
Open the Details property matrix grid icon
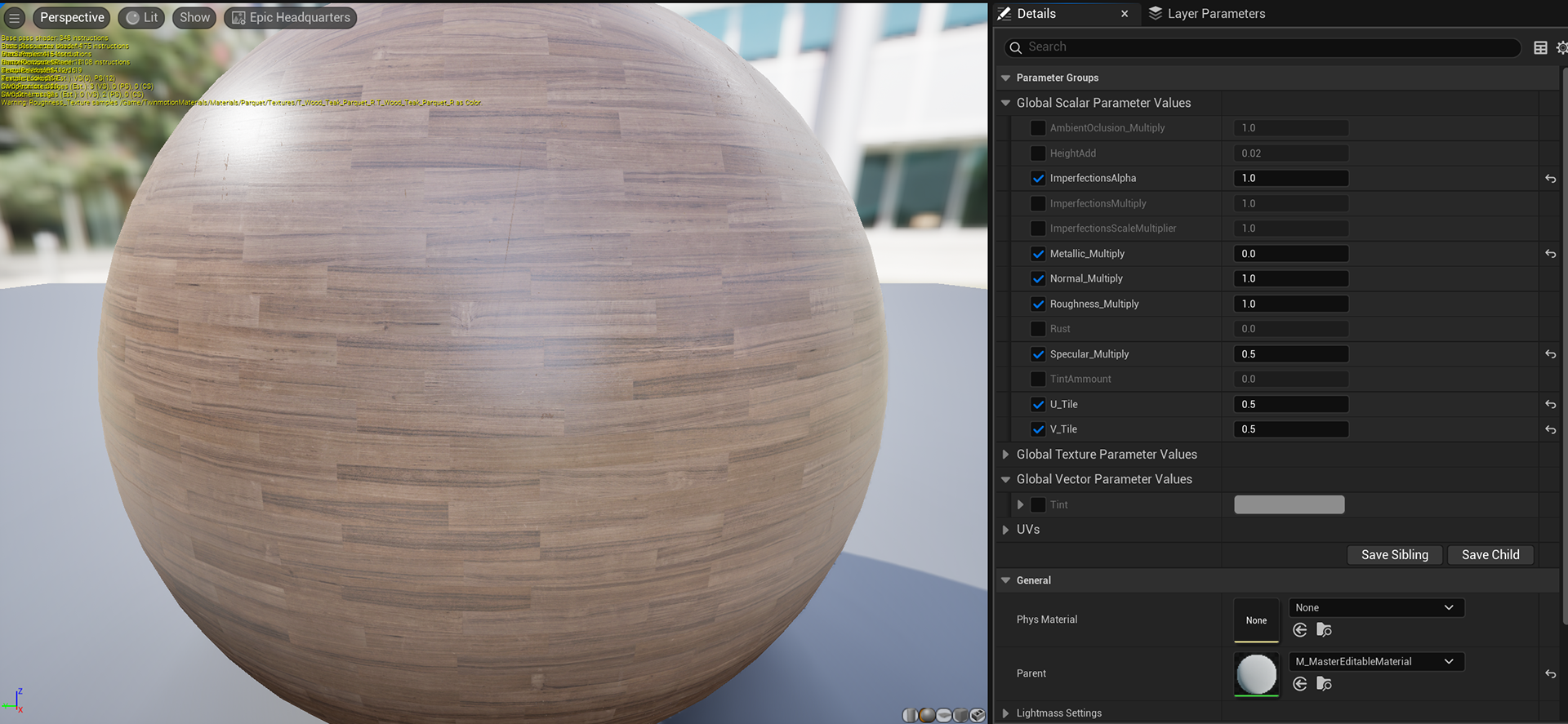[1540, 47]
